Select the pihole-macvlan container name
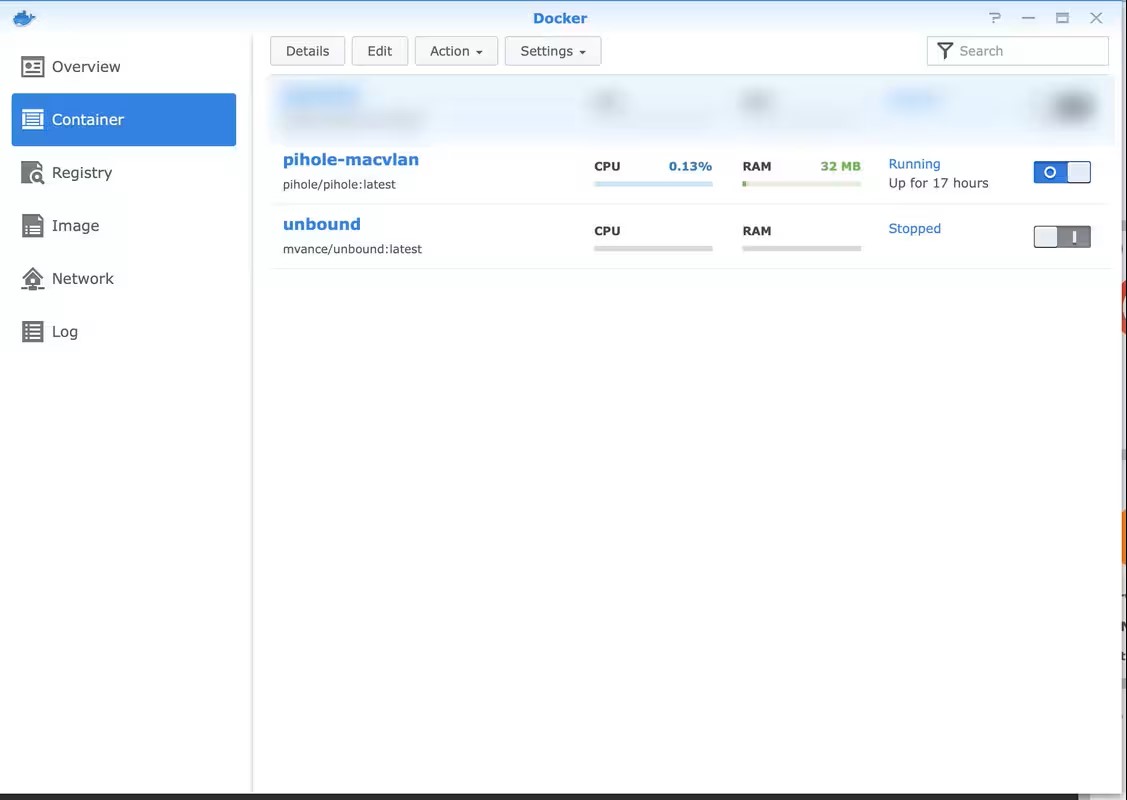Image resolution: width=1127 pixels, height=800 pixels. (350, 160)
